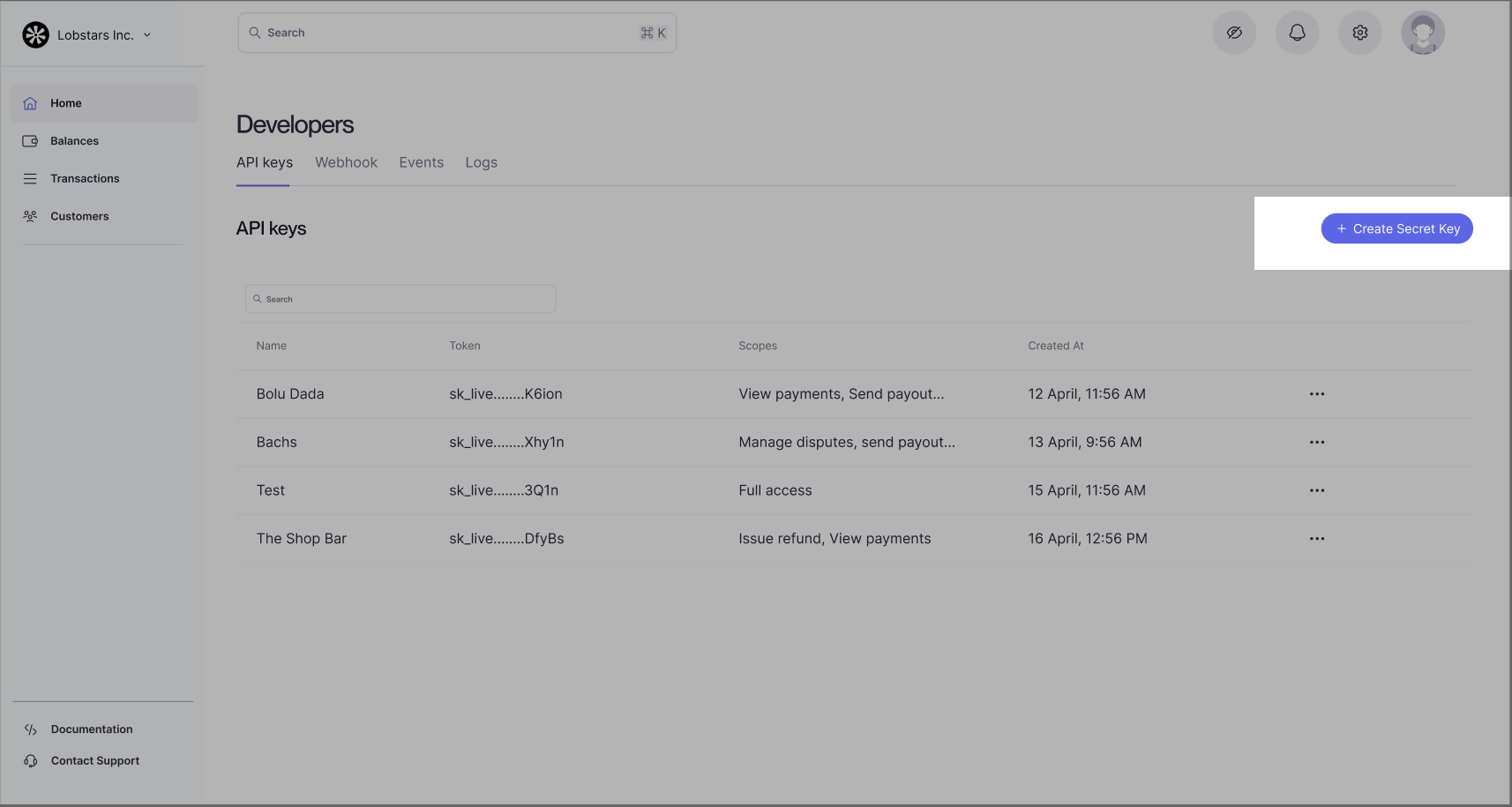
Task: Click token sk_live........DfyBs
Action: pyautogui.click(x=506, y=539)
